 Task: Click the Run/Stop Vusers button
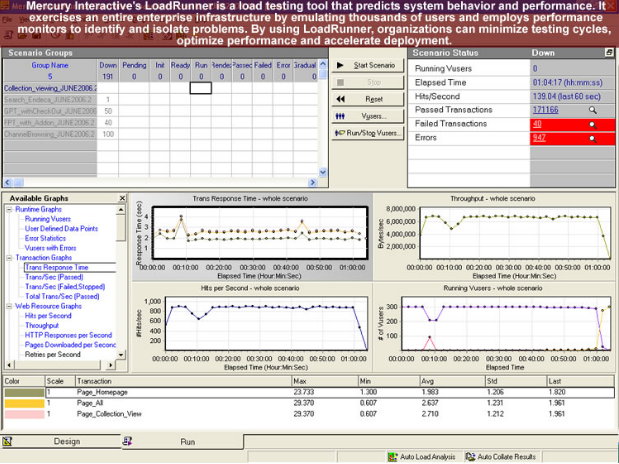click(x=368, y=133)
